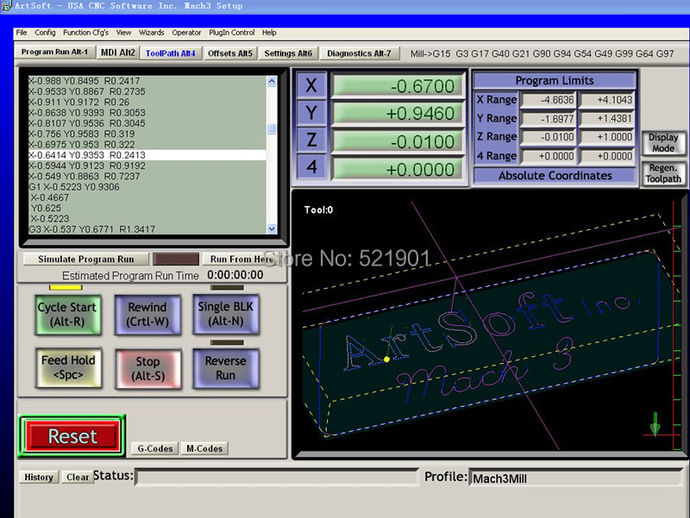
Task: Click the Absolute Coordinates label
Action: pyautogui.click(x=555, y=176)
